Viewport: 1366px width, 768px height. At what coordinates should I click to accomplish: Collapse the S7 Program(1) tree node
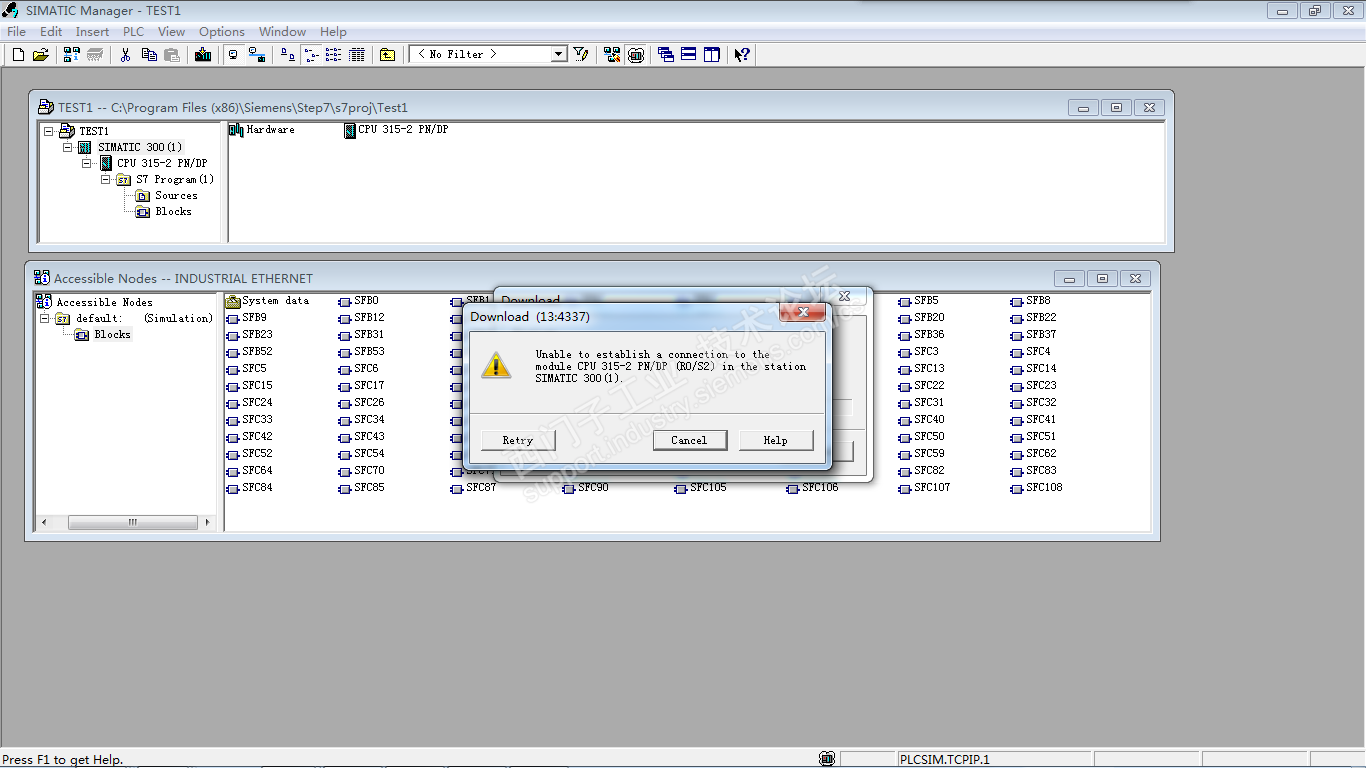click(x=106, y=179)
